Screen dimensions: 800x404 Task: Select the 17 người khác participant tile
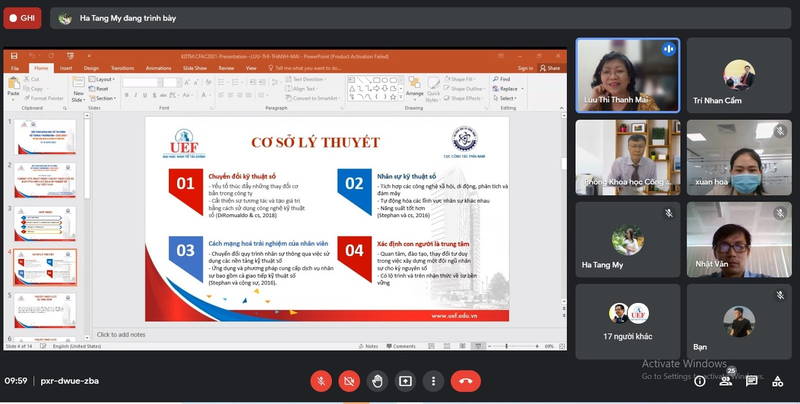[628, 322]
